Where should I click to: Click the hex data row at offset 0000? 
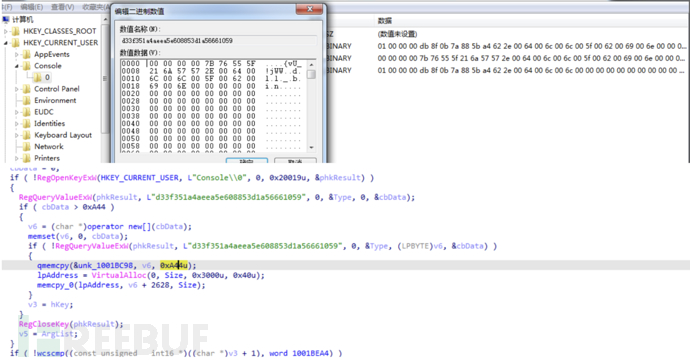(212, 64)
